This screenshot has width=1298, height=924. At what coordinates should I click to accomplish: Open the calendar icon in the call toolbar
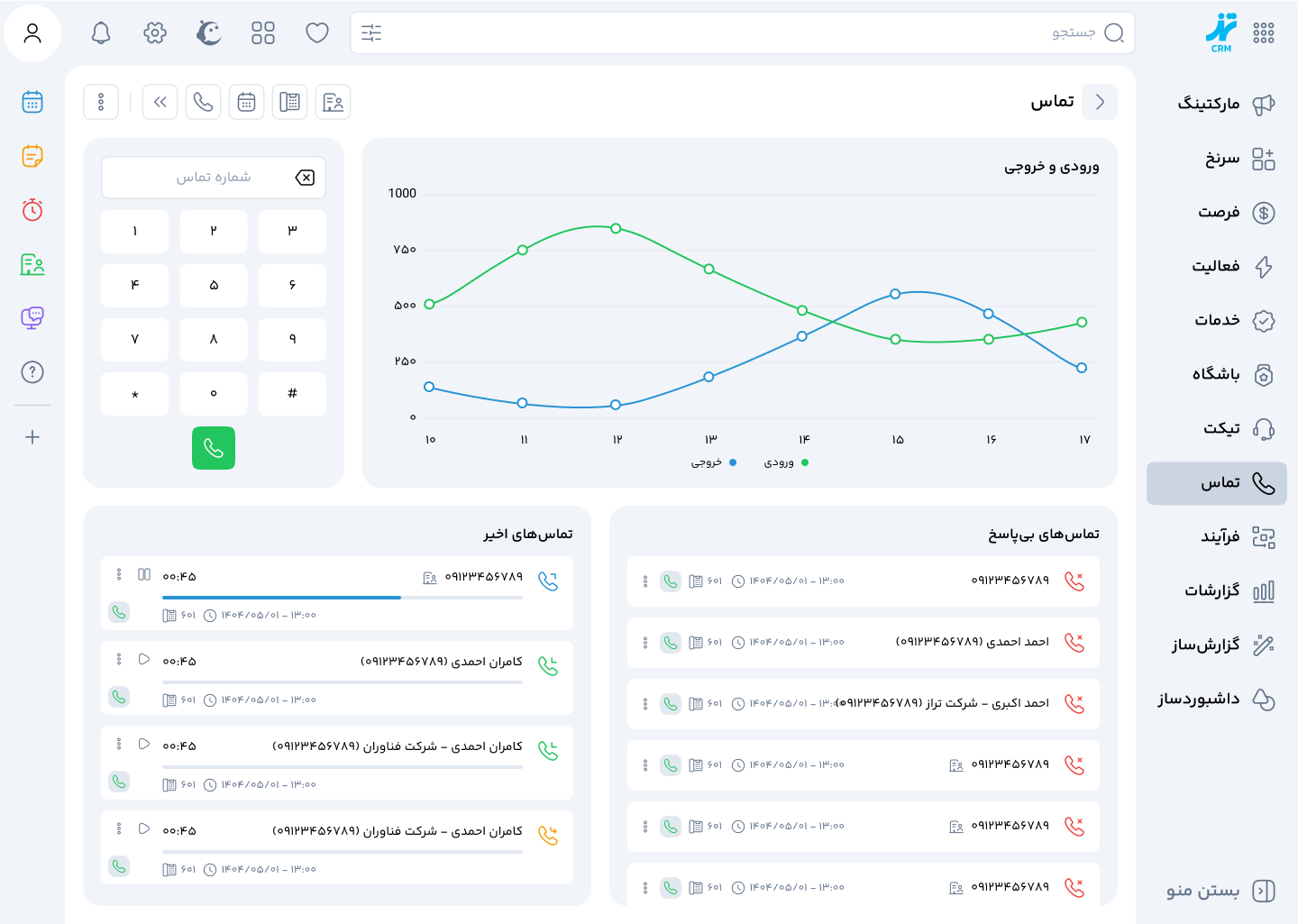pyautogui.click(x=246, y=102)
